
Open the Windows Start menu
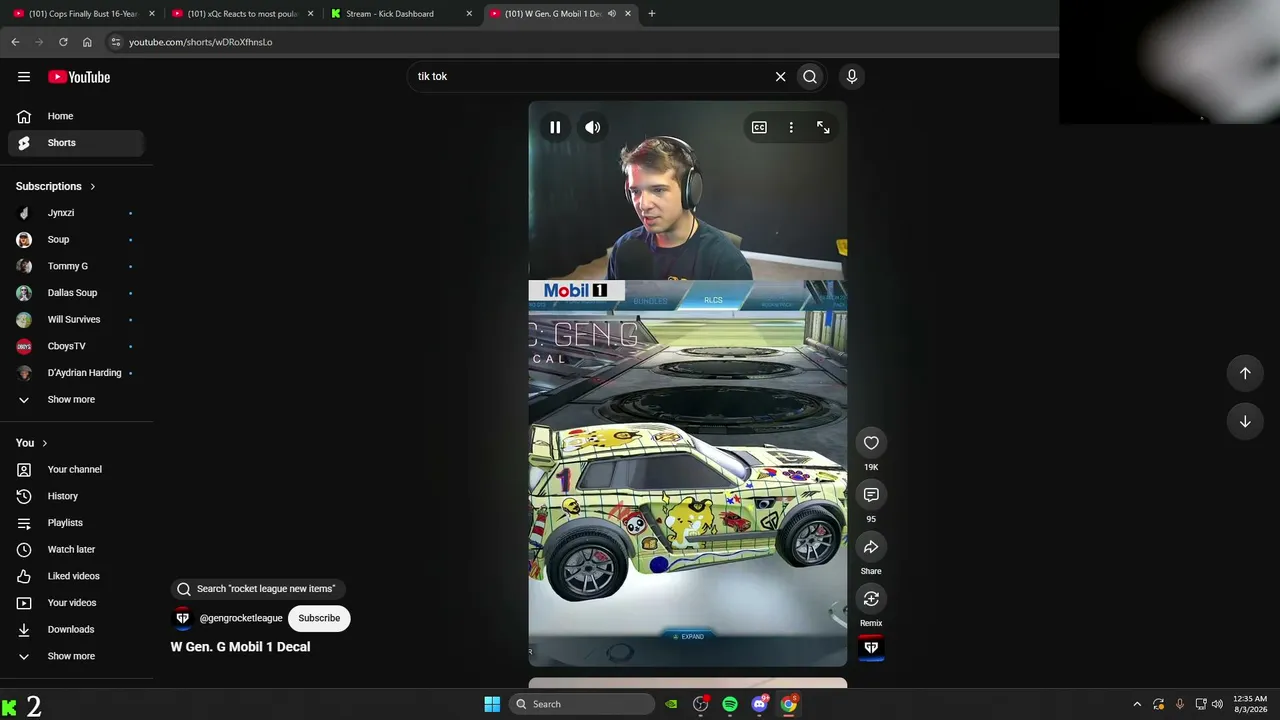[x=492, y=704]
